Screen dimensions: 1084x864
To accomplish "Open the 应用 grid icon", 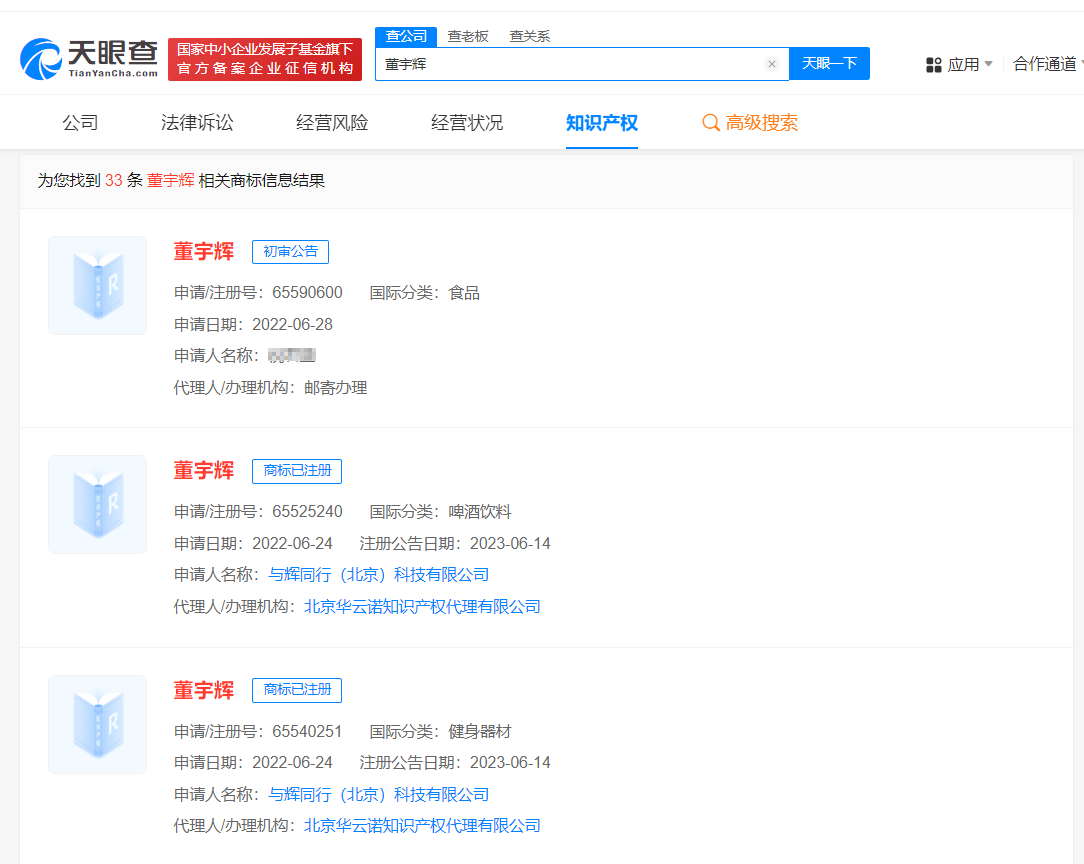I will pyautogui.click(x=934, y=62).
